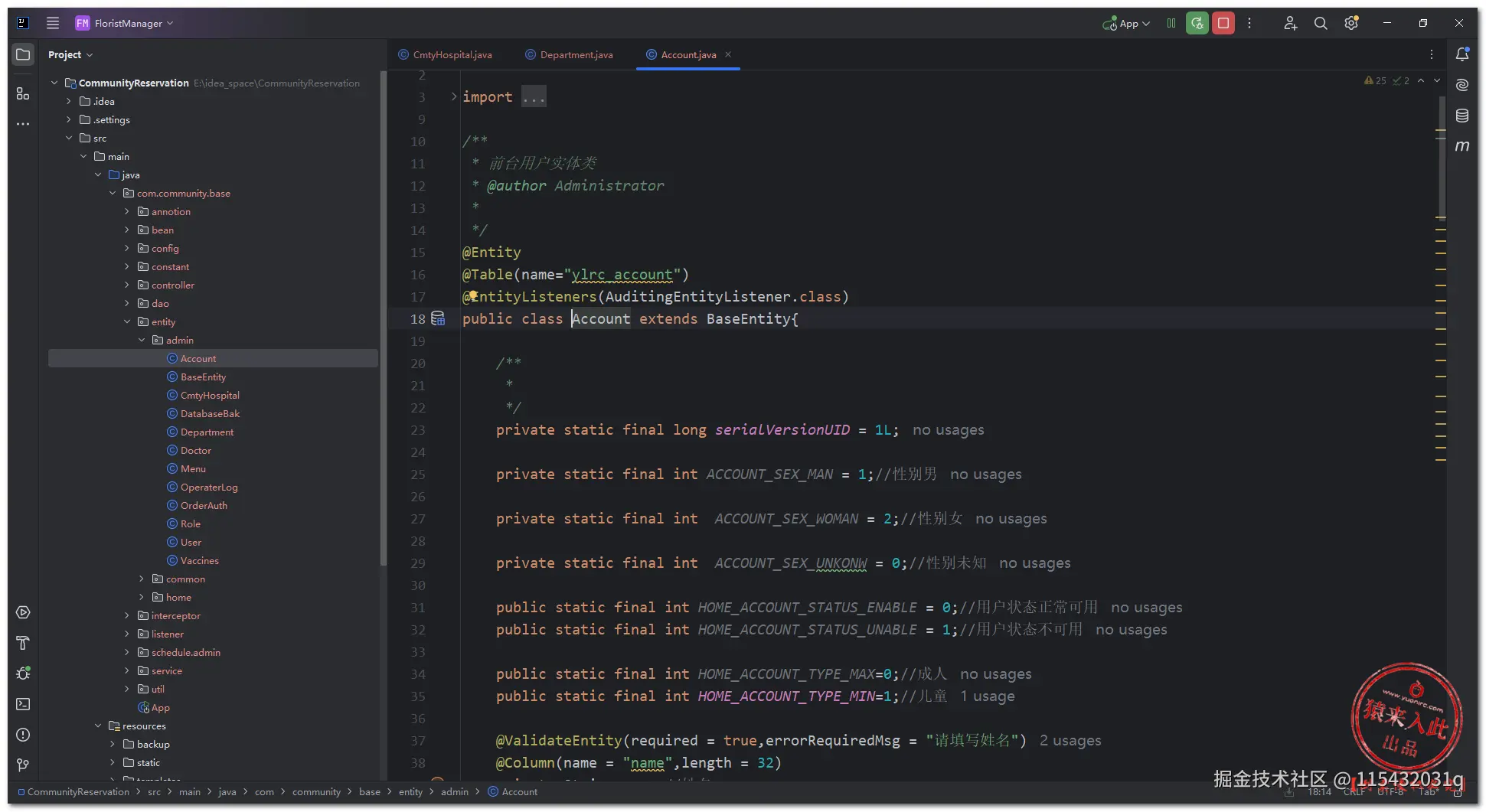Screen dimensions: 1486x812
Task: Open the Project view selector dropdown
Action: (70, 54)
